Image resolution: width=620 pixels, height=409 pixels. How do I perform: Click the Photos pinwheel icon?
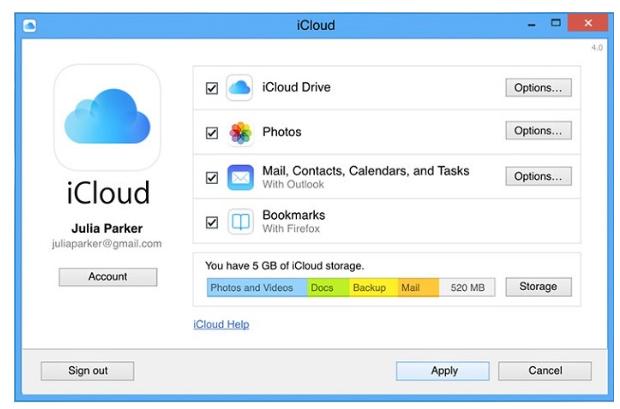[x=240, y=133]
